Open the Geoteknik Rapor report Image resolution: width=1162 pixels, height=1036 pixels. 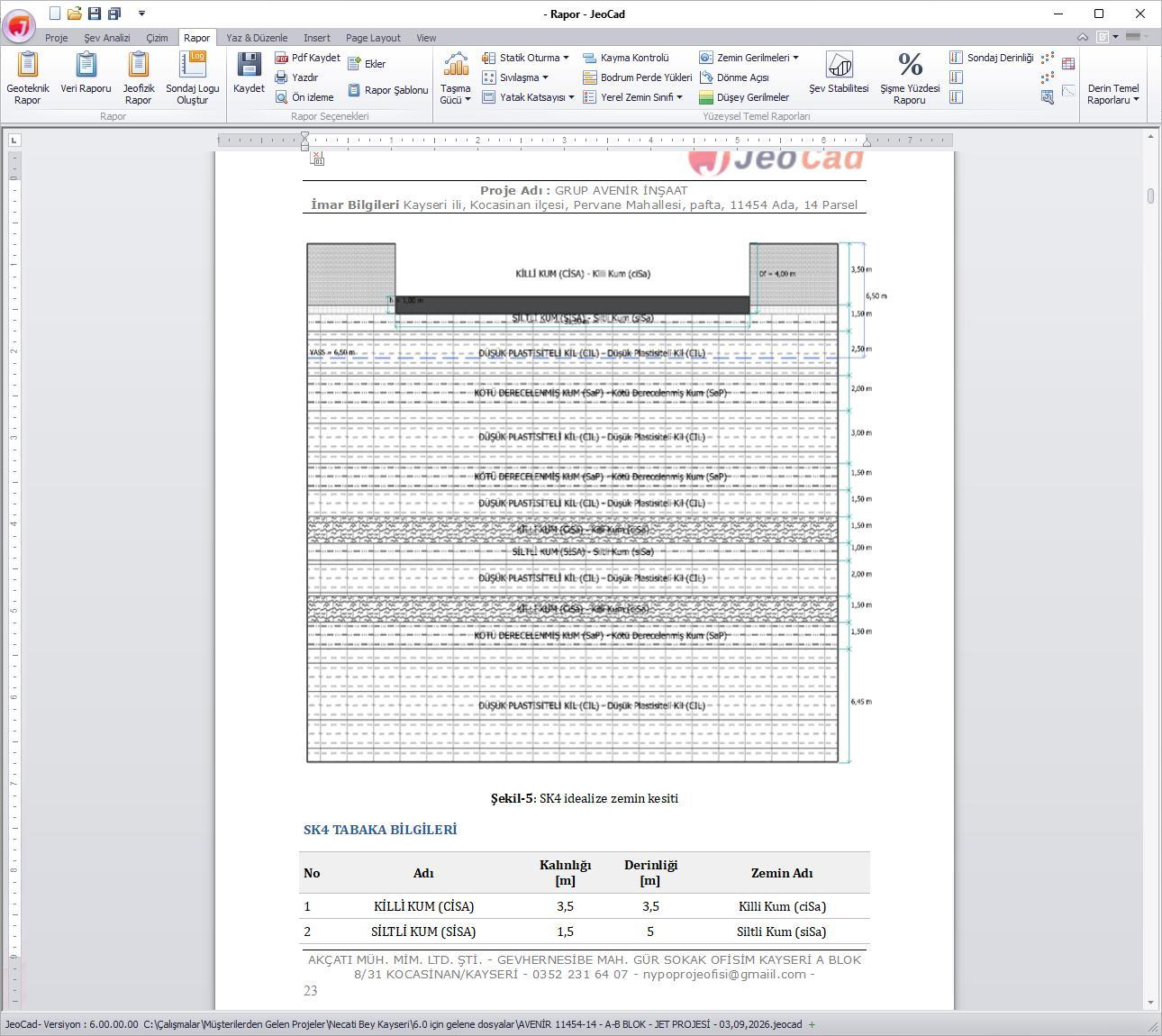tap(28, 77)
